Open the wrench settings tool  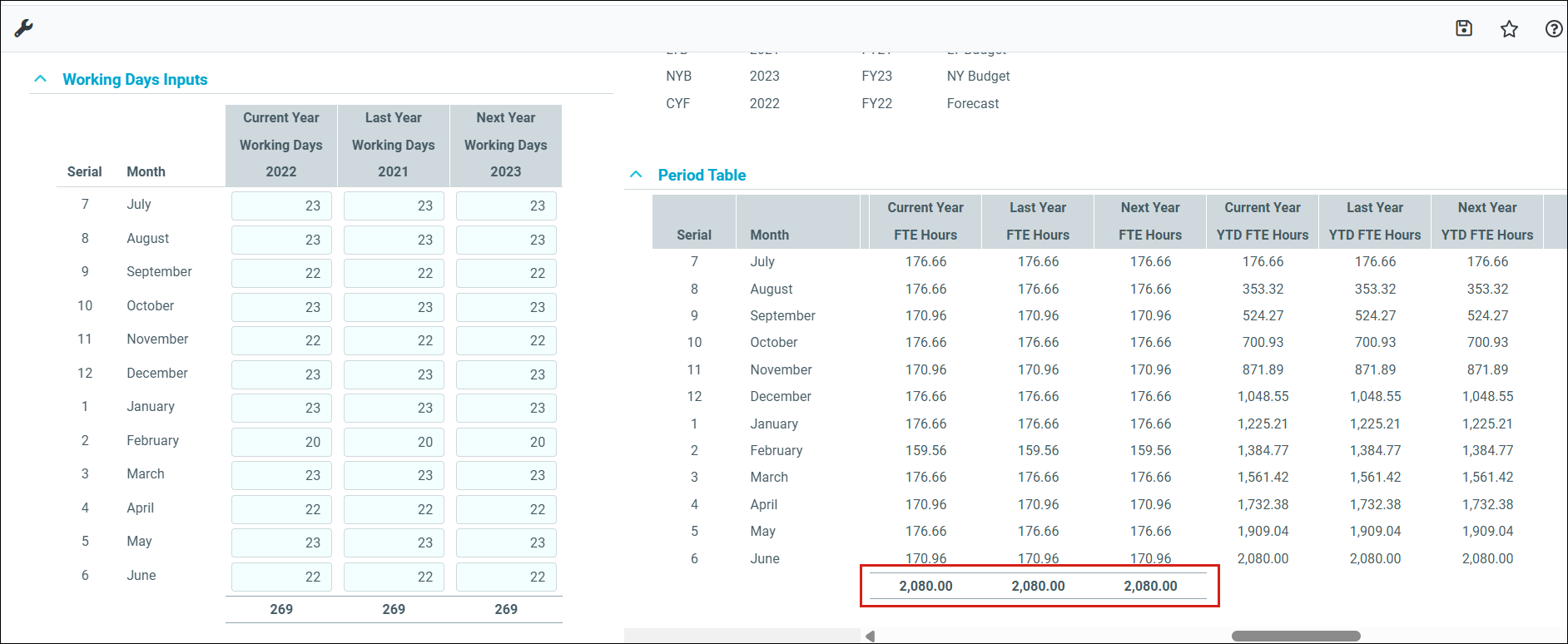point(23,28)
